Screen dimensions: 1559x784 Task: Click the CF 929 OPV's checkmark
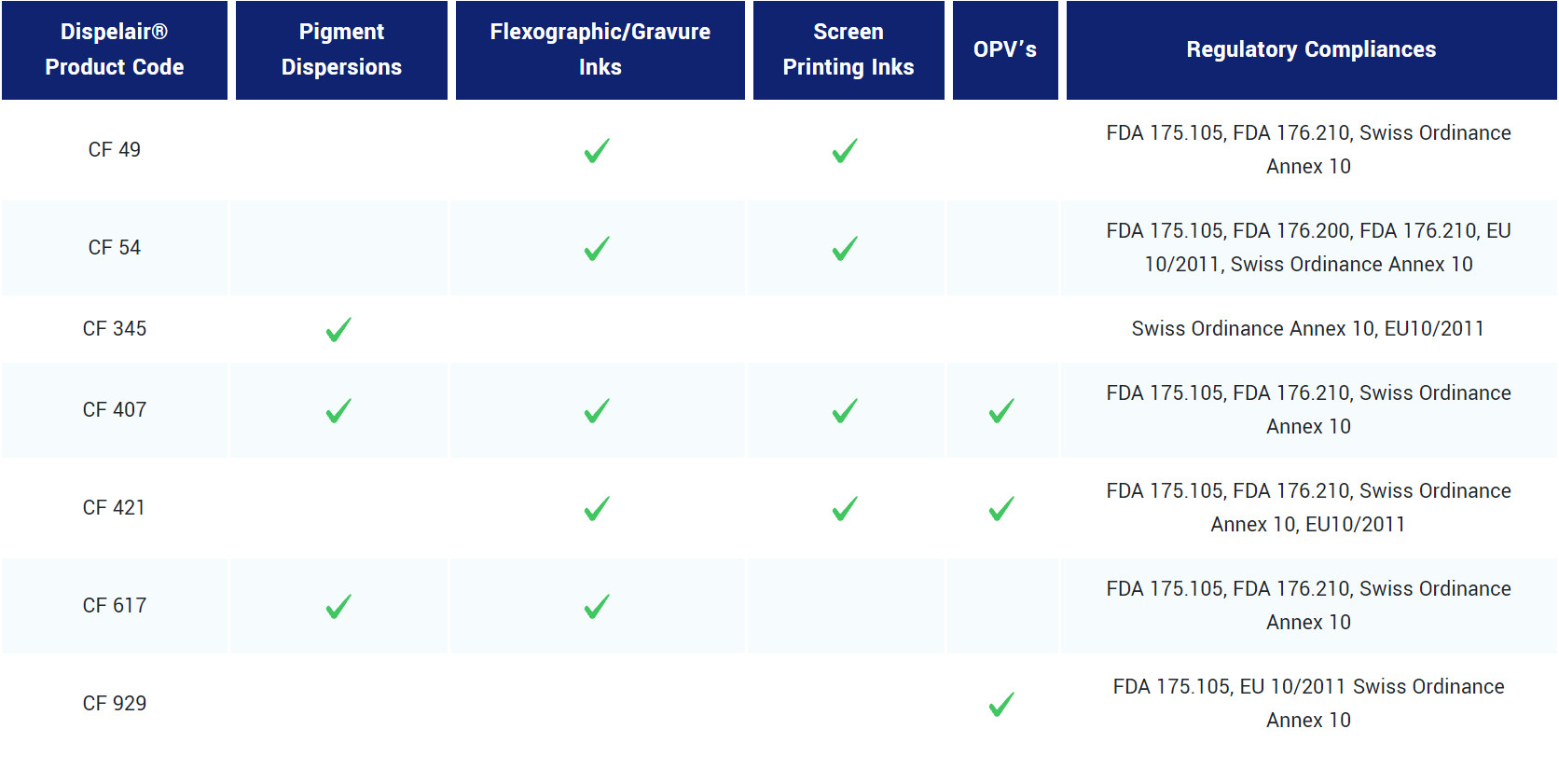1001,705
